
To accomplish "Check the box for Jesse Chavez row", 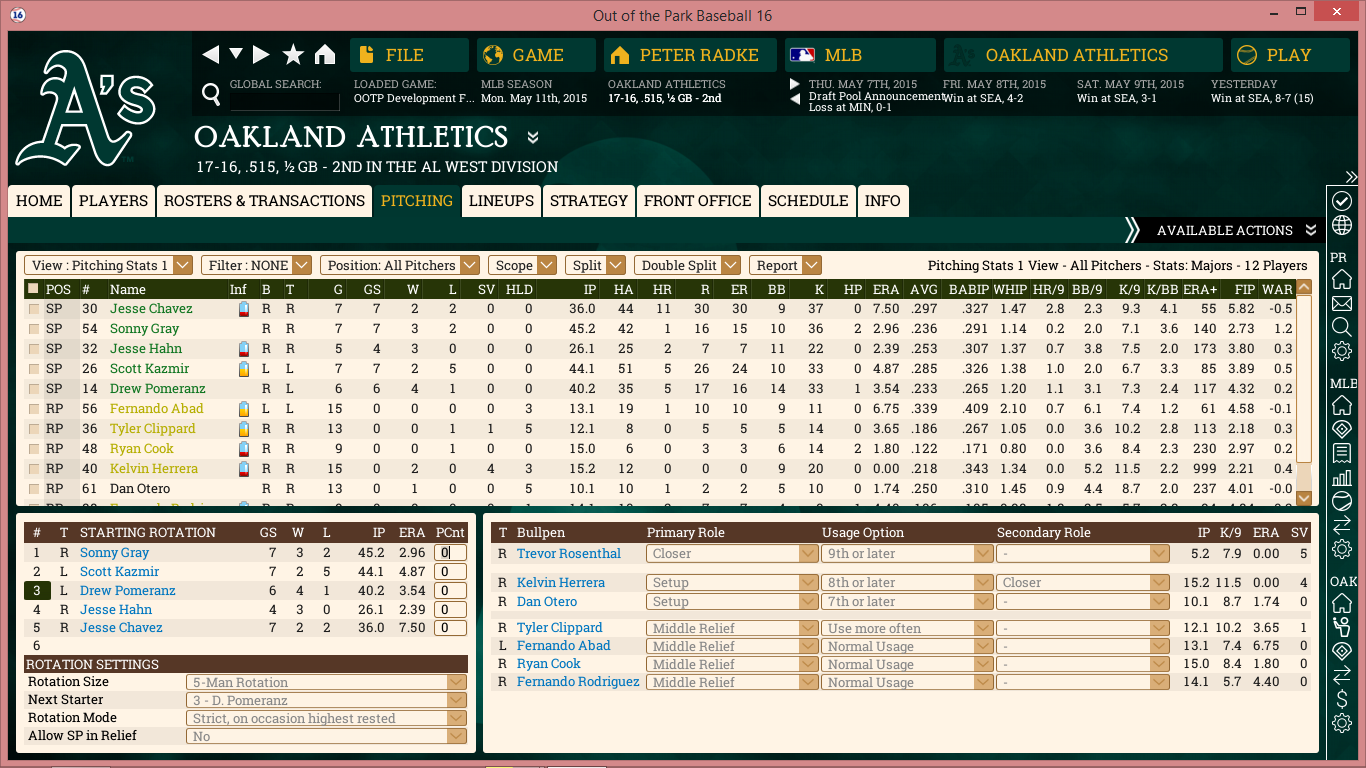I will pyautogui.click(x=35, y=309).
